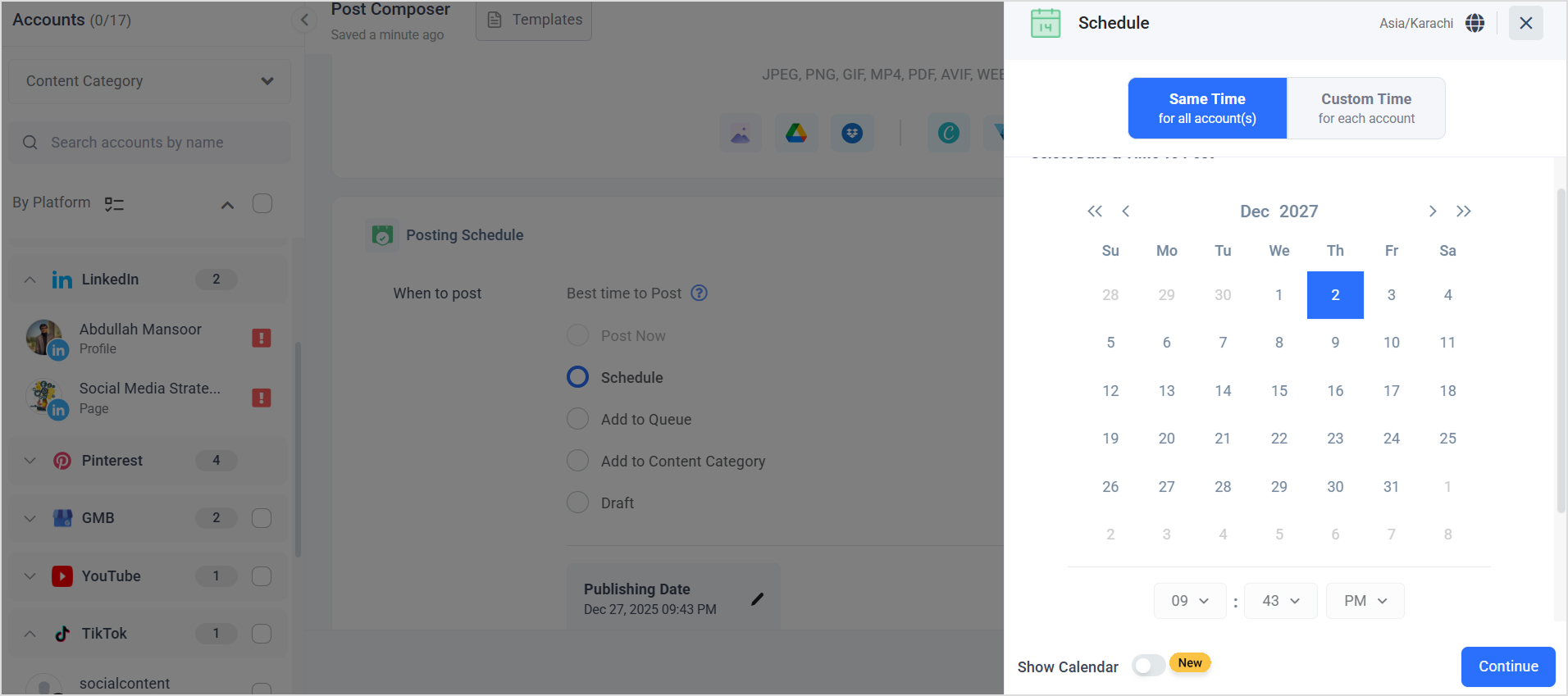Open Canva design icon

point(949,133)
